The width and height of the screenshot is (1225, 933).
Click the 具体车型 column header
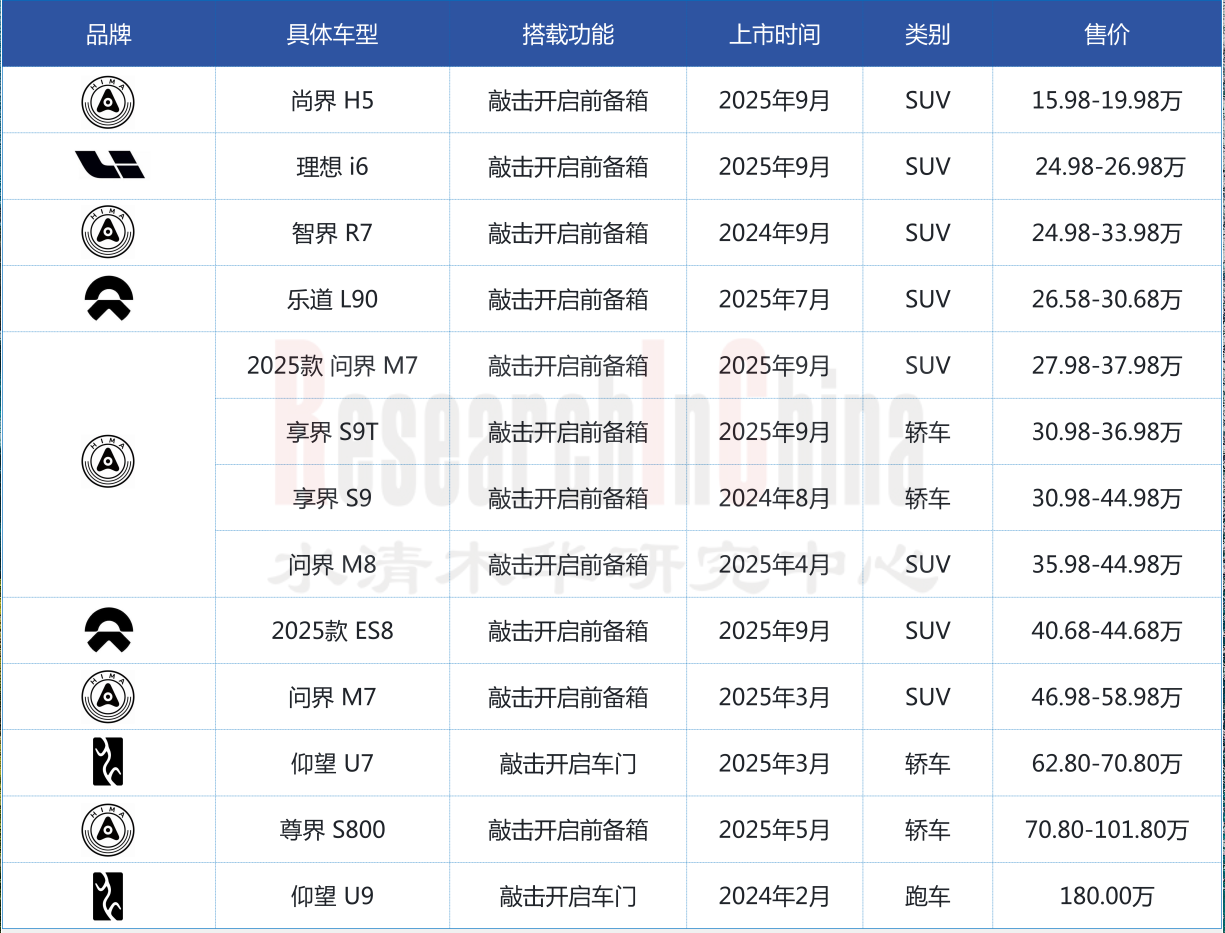(x=331, y=34)
